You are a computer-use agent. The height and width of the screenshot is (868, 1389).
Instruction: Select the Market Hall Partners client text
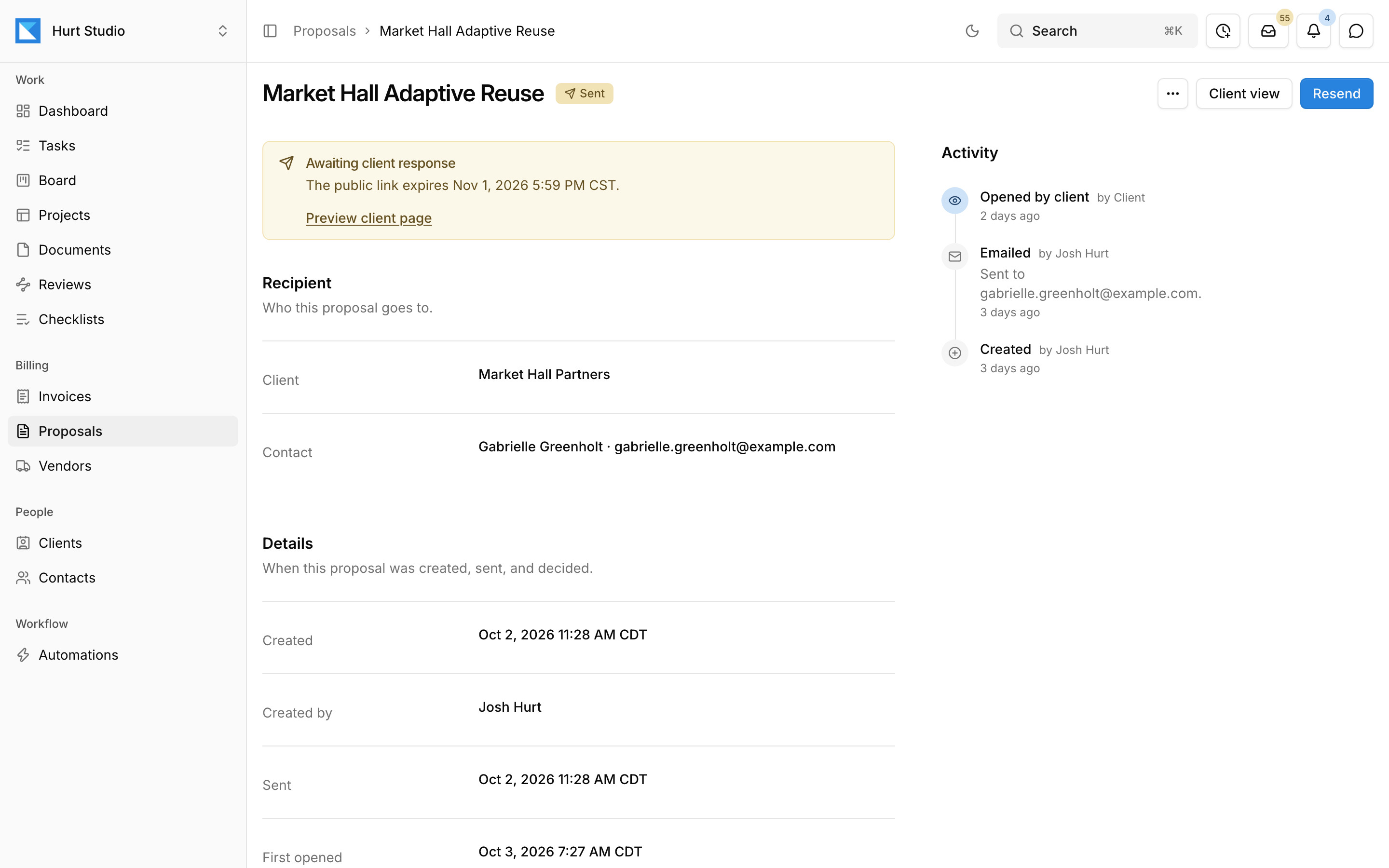click(x=544, y=374)
